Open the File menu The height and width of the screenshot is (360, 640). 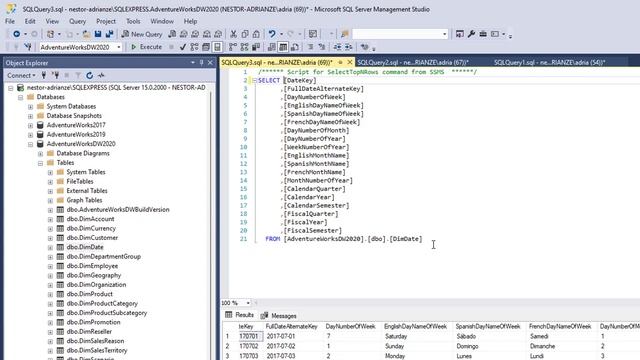(10, 21)
